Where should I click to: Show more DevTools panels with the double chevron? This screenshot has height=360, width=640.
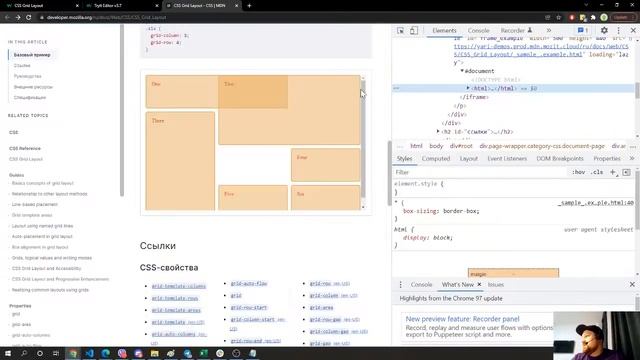click(x=549, y=30)
